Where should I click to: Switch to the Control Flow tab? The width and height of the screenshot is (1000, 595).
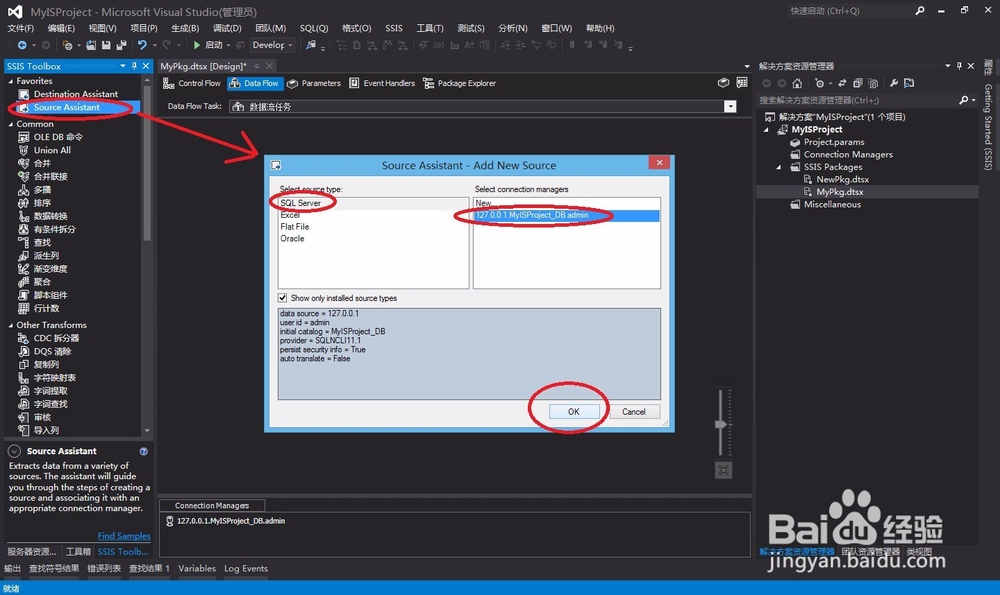[192, 84]
